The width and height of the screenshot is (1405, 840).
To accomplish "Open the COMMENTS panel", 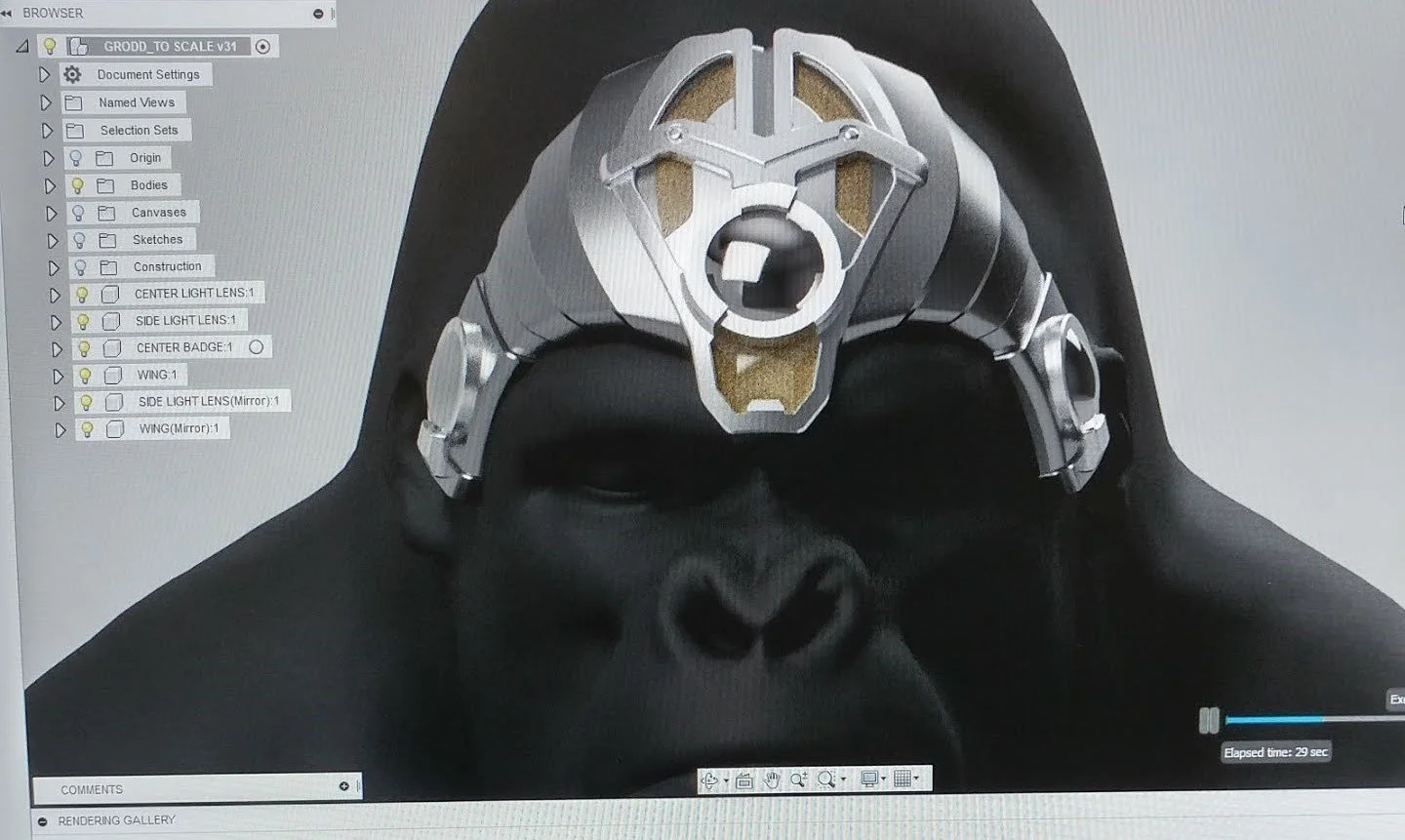I will pyautogui.click(x=93, y=789).
